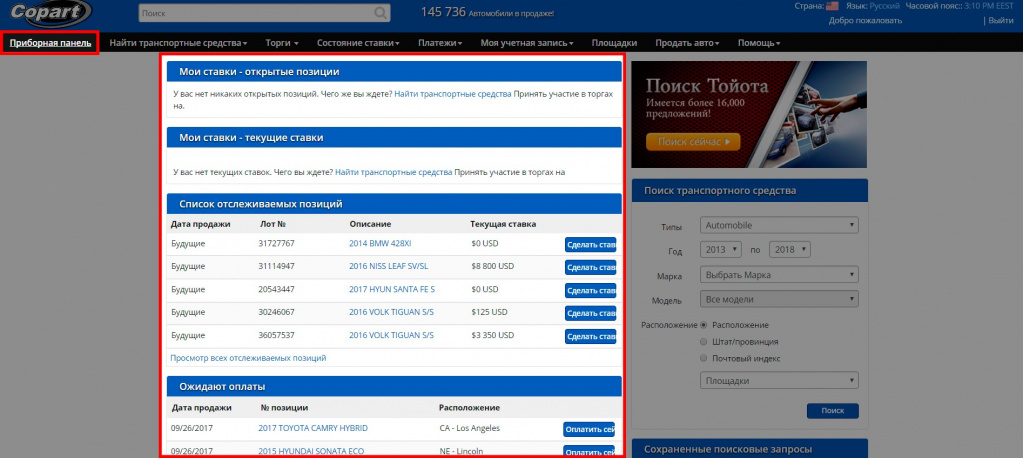The image size is (1023, 458).
Task: Open 2016 VOLK TIGUAN S/S lot 30246067
Action: [x=391, y=312]
